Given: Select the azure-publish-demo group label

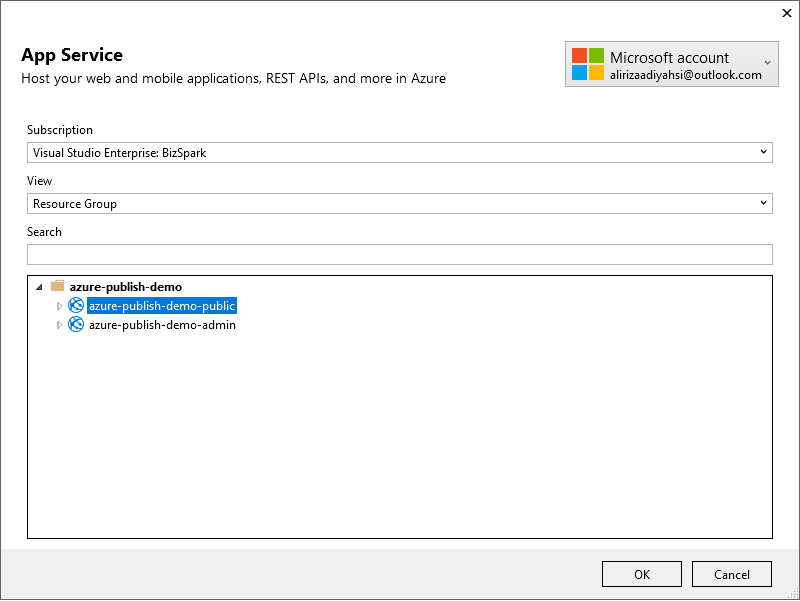Looking at the screenshot, I should click(x=126, y=287).
